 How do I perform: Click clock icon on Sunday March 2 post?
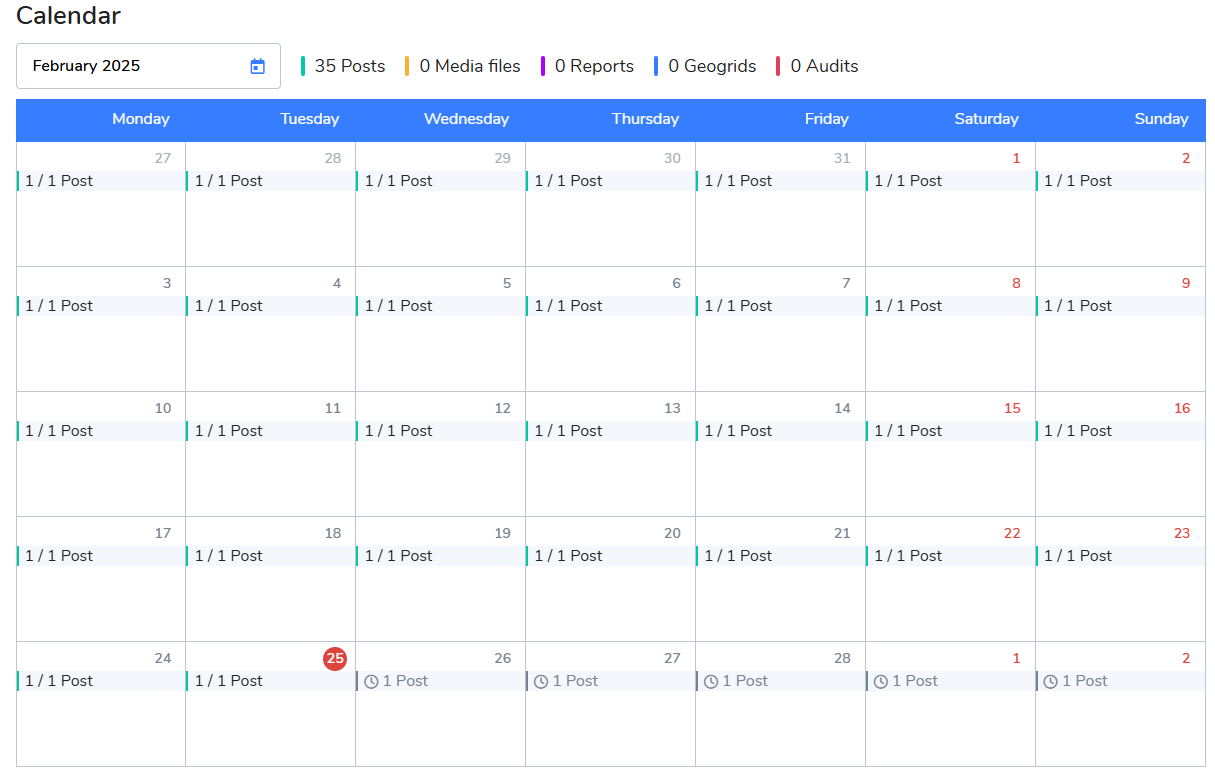point(1051,681)
